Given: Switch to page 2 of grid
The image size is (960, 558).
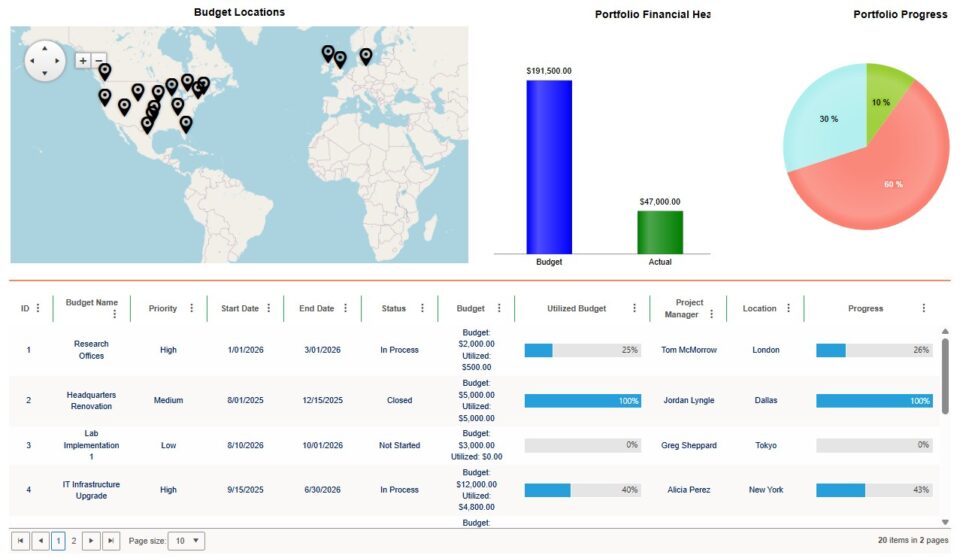Looking at the screenshot, I should pos(74,541).
